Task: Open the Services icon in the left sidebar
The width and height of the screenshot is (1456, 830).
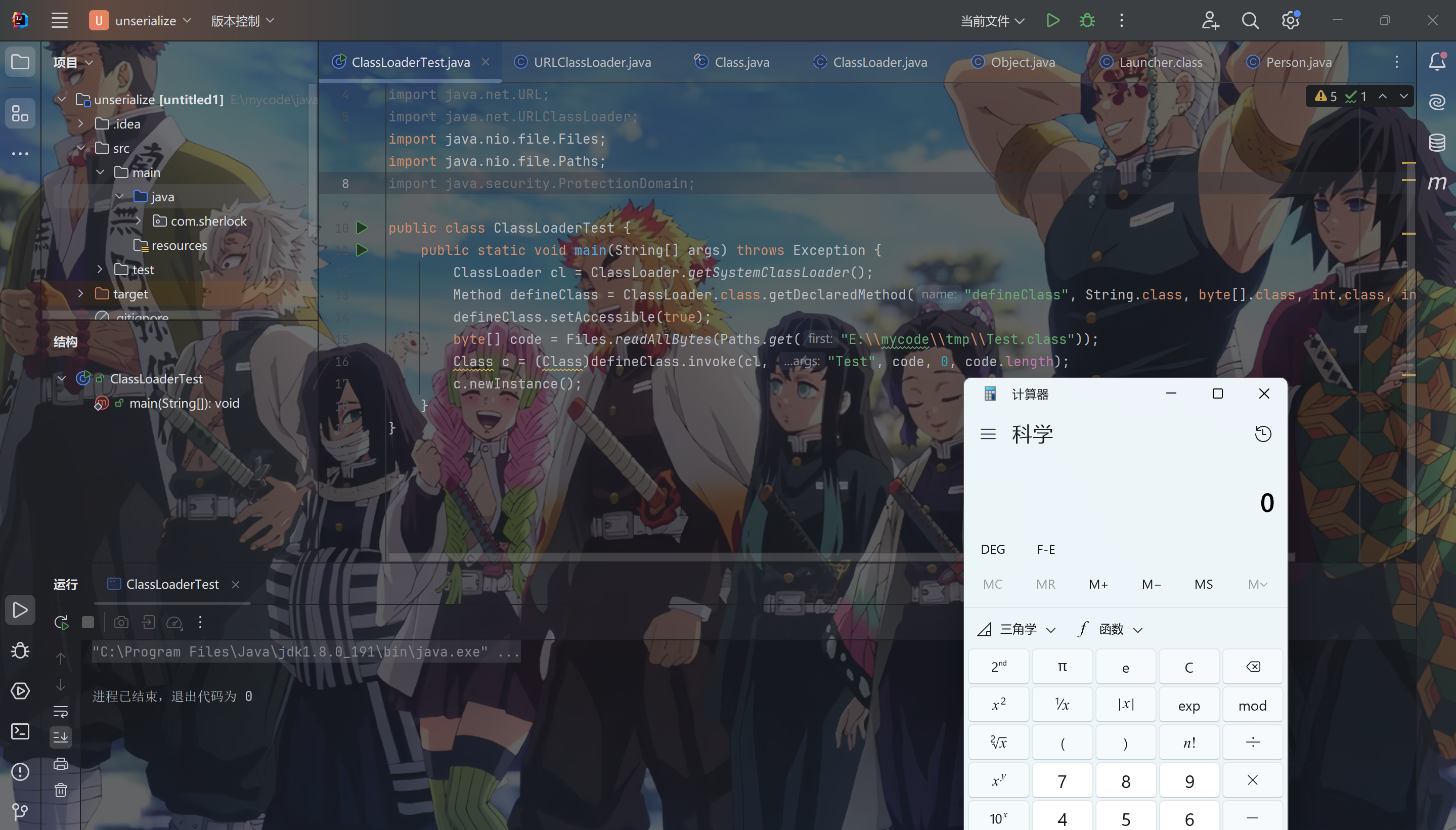Action: coord(20,691)
